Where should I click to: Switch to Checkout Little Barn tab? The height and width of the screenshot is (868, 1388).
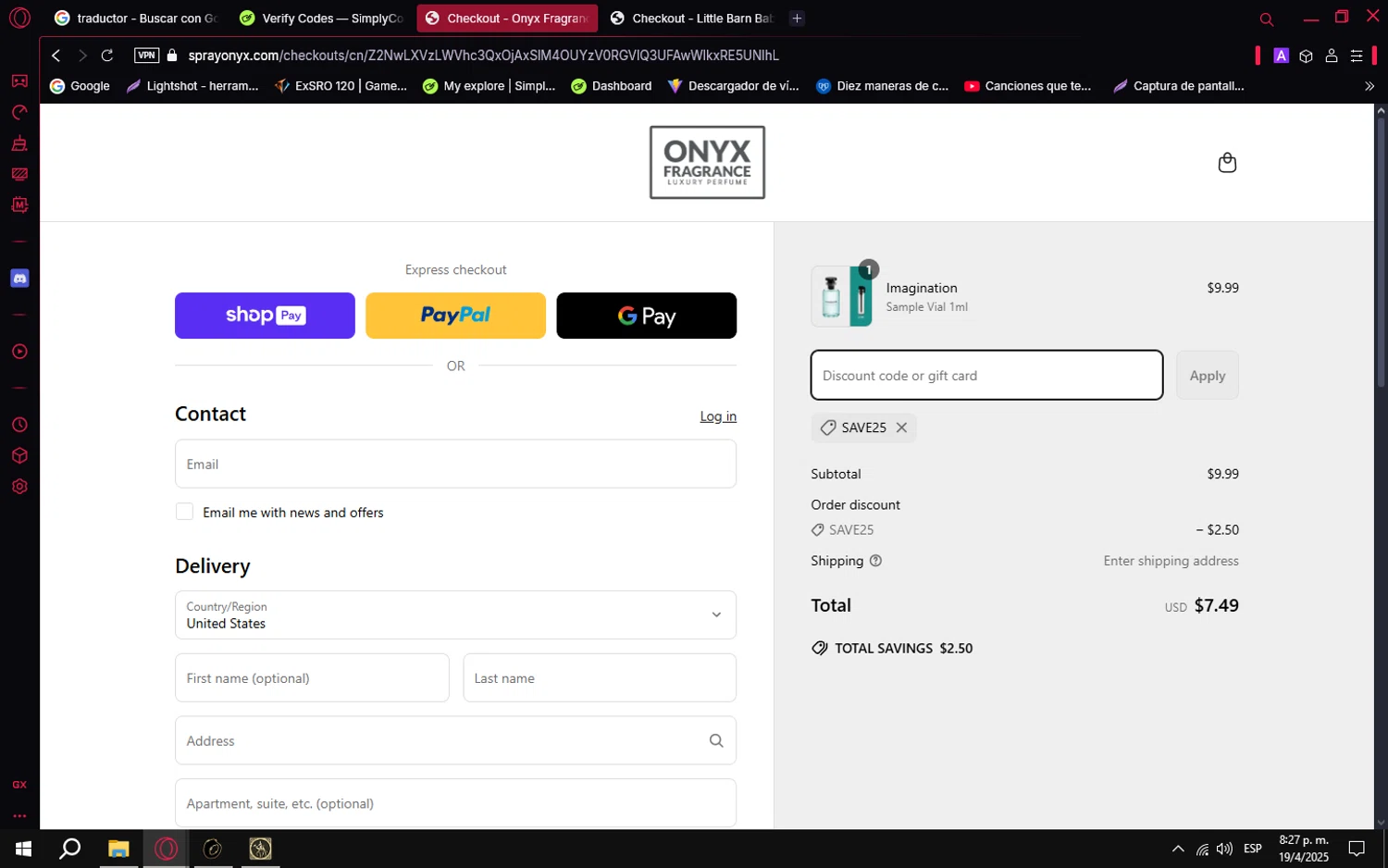[x=692, y=18]
